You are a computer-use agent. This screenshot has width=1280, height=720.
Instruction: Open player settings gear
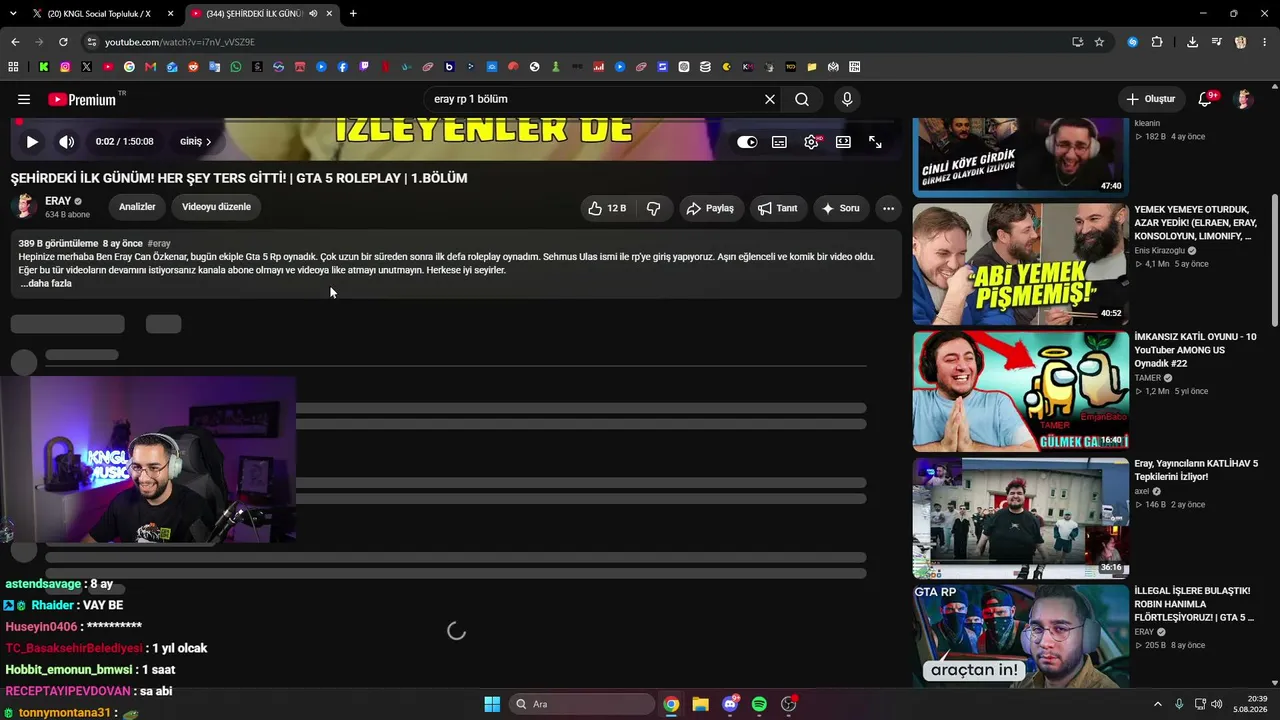[x=811, y=142]
